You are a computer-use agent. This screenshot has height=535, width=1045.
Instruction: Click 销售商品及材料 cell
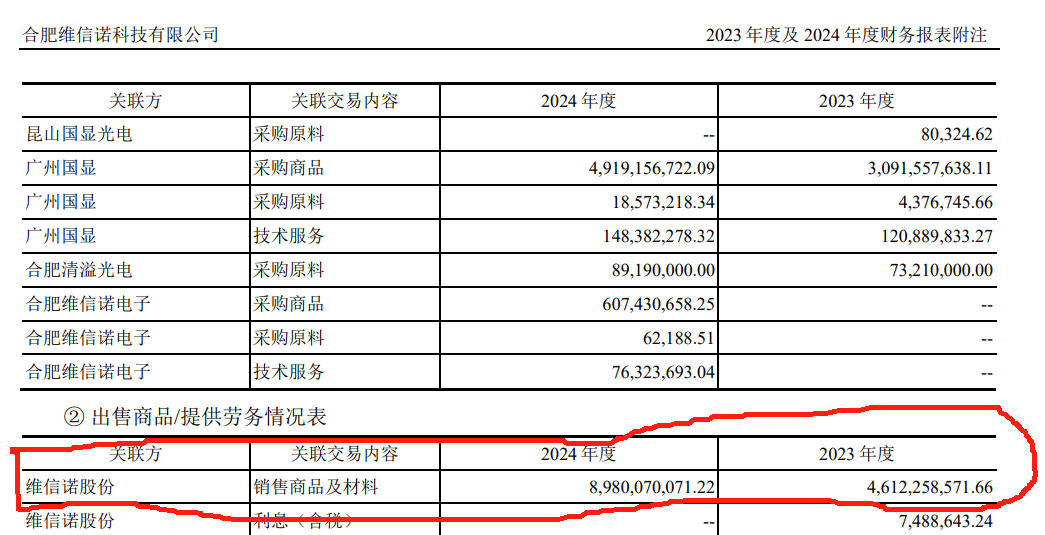click(x=315, y=487)
